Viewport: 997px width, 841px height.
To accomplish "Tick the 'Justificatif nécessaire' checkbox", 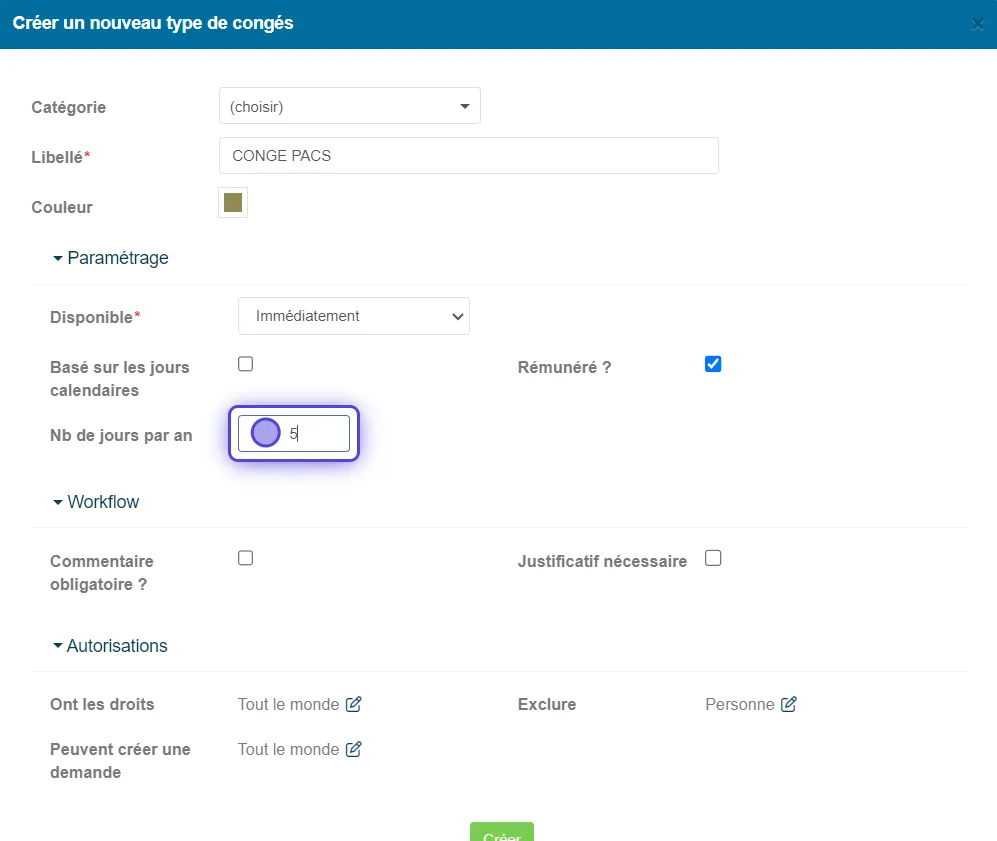I will click(x=713, y=557).
